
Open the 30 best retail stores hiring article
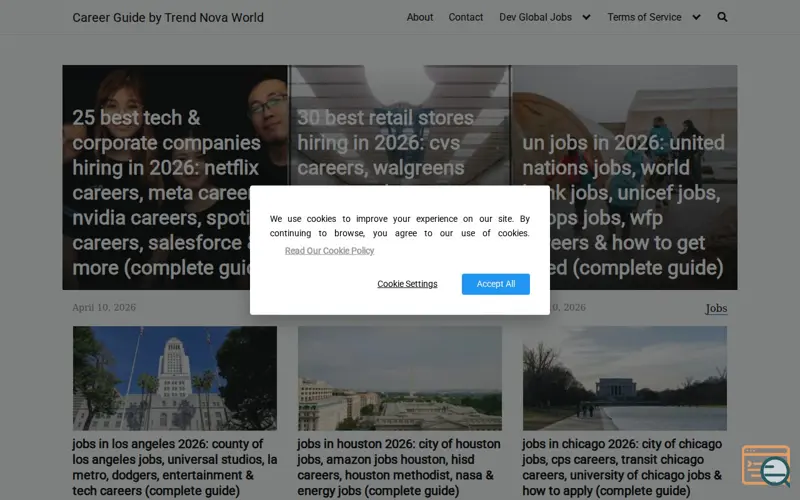385,142
